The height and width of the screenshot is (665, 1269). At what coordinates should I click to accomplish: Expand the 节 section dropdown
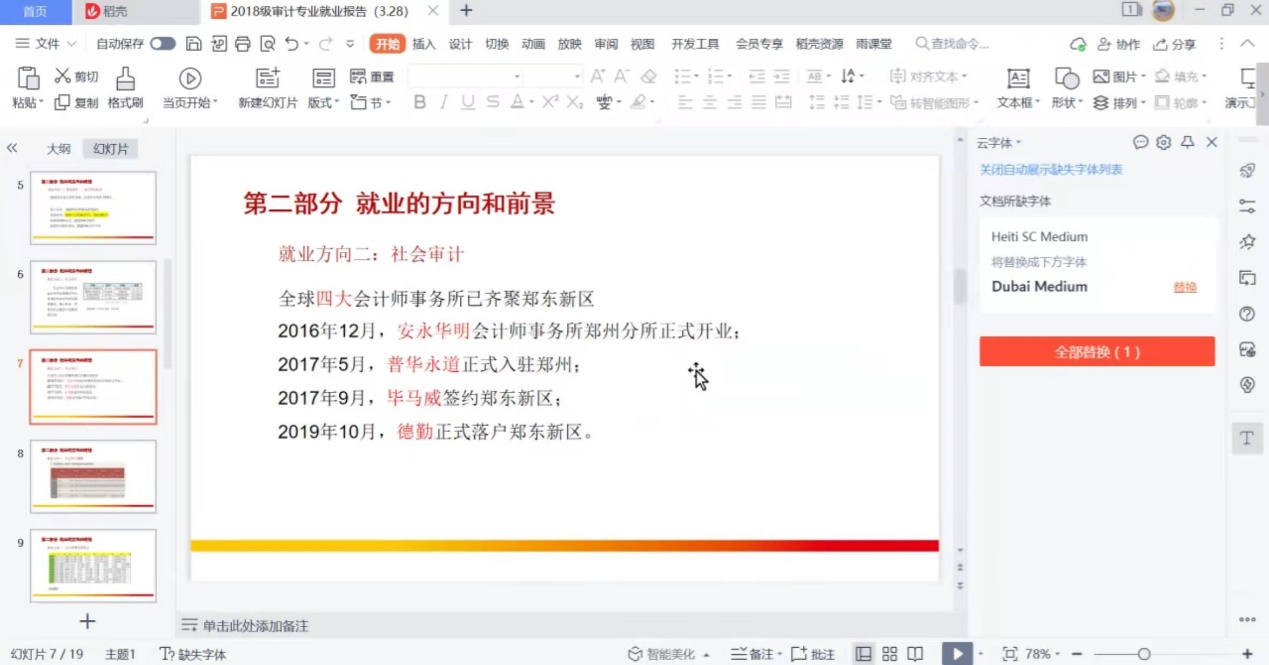click(x=371, y=102)
